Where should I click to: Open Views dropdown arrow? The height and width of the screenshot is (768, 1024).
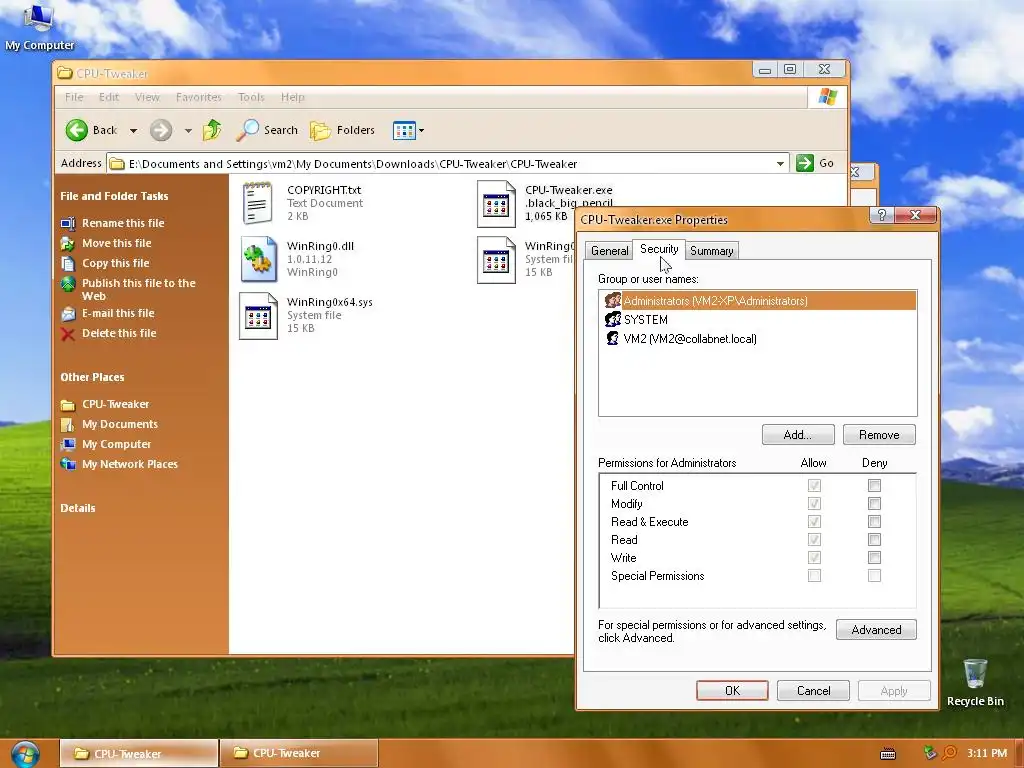coord(421,131)
